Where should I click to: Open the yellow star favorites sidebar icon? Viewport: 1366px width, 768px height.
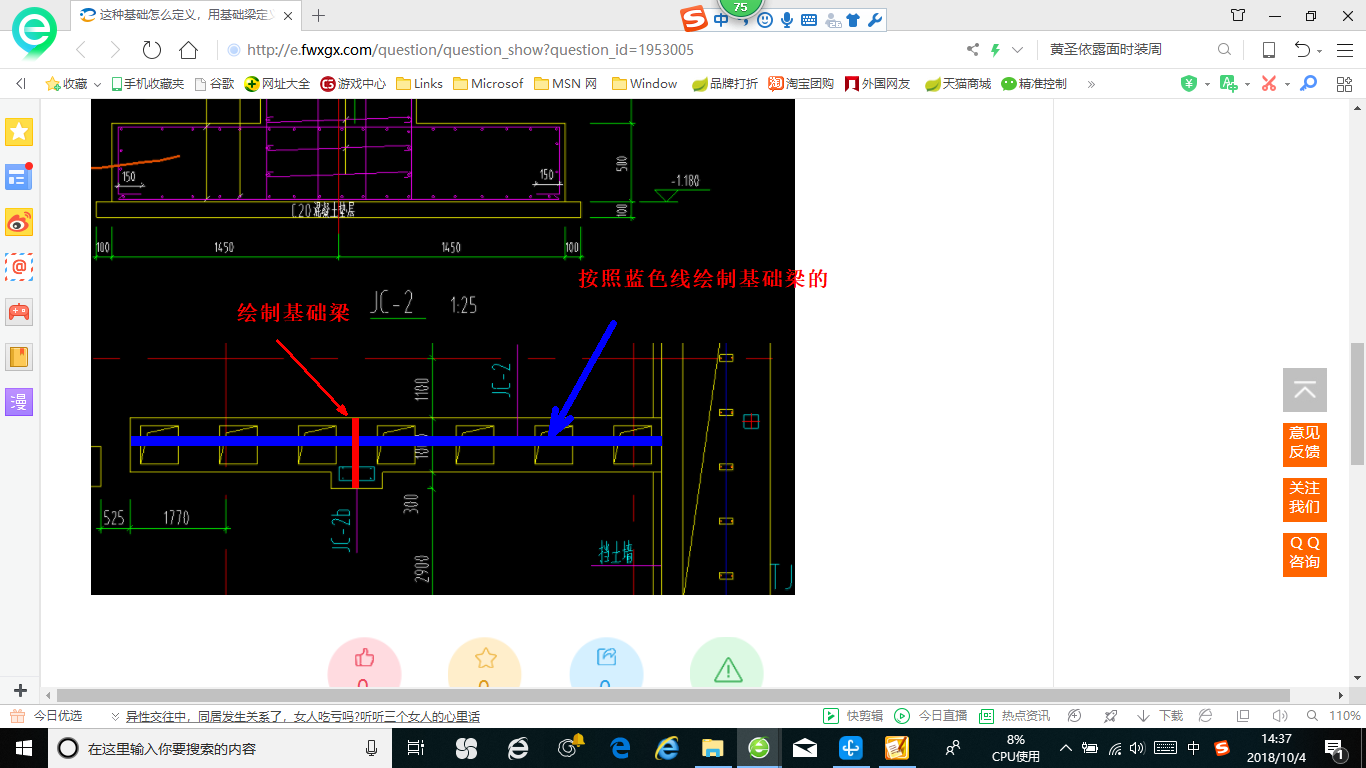pos(19,131)
